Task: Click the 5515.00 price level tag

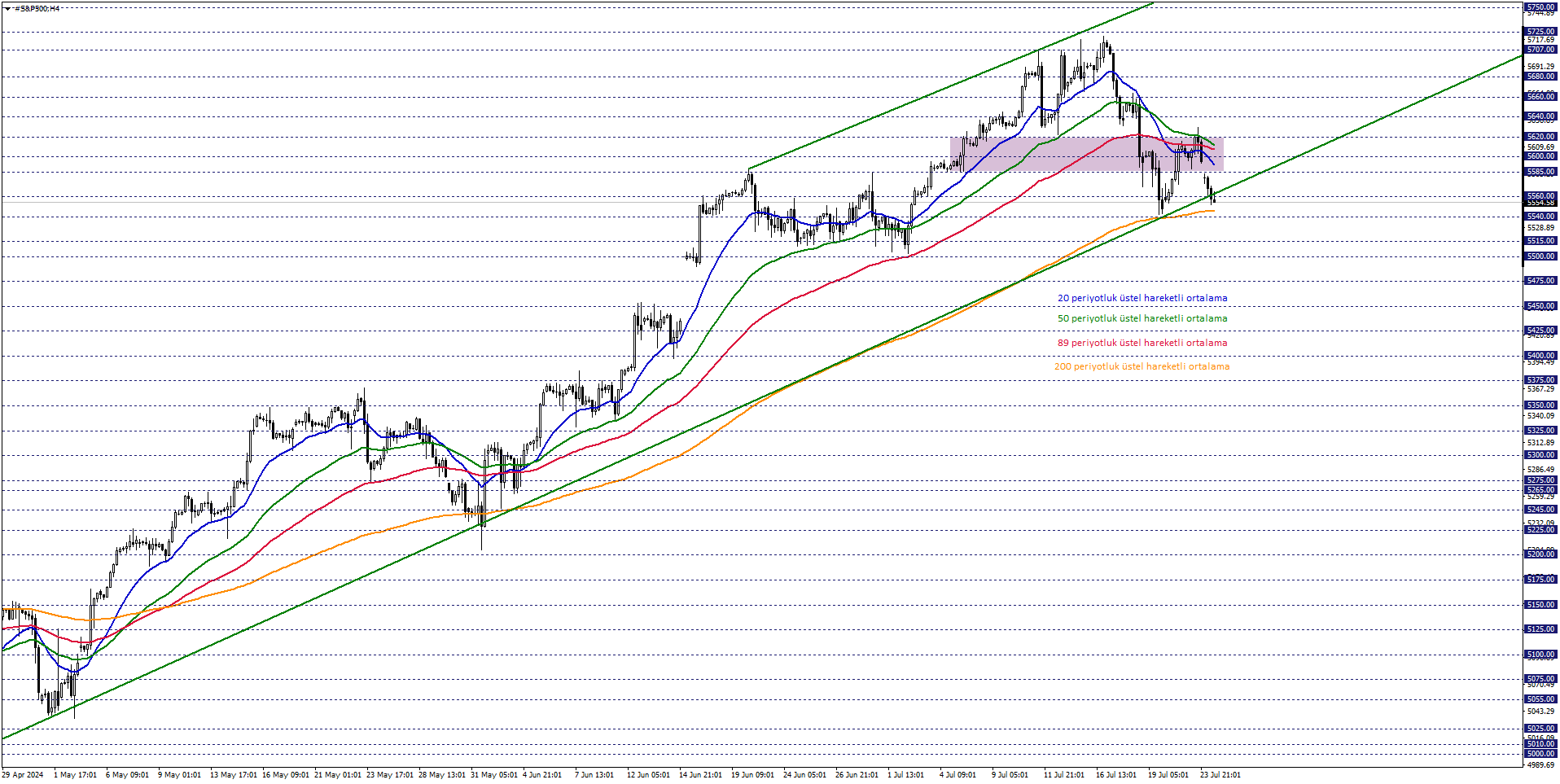Action: click(x=1540, y=241)
